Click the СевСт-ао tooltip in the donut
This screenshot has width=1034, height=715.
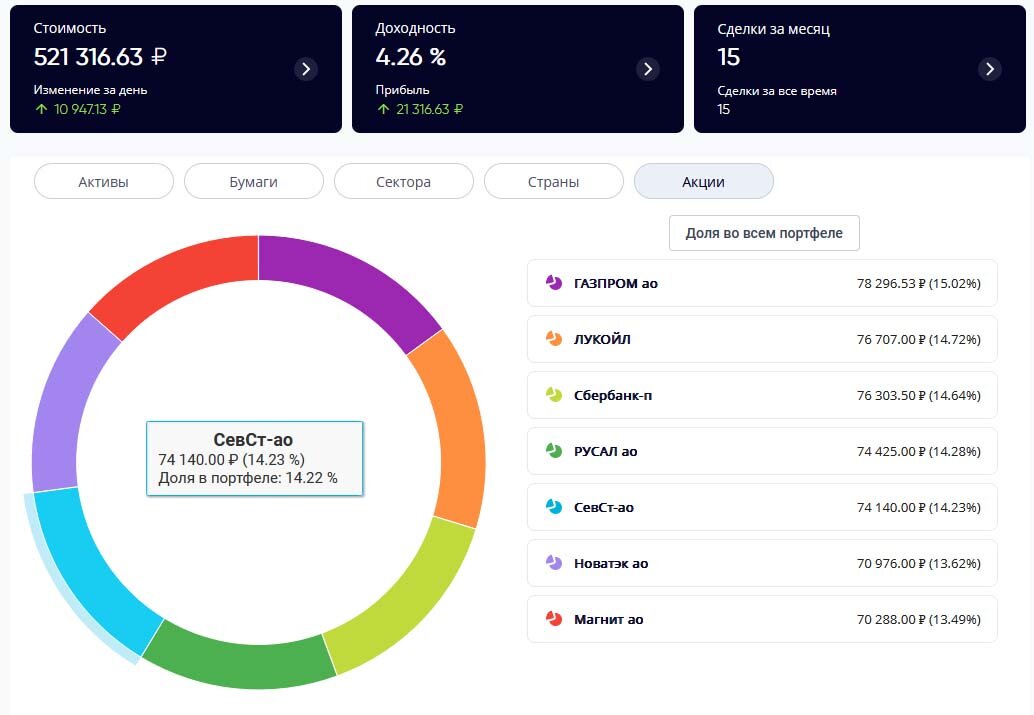[255, 458]
